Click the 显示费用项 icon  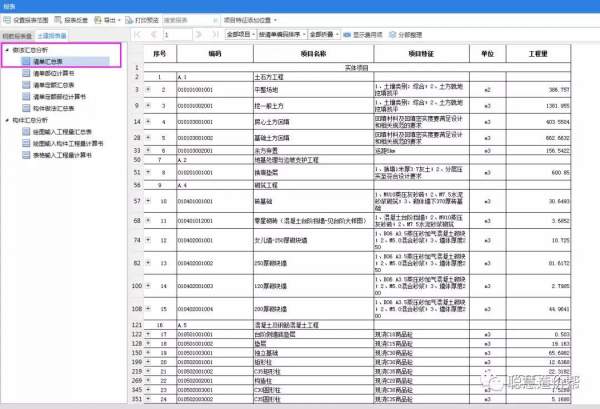[x=347, y=35]
